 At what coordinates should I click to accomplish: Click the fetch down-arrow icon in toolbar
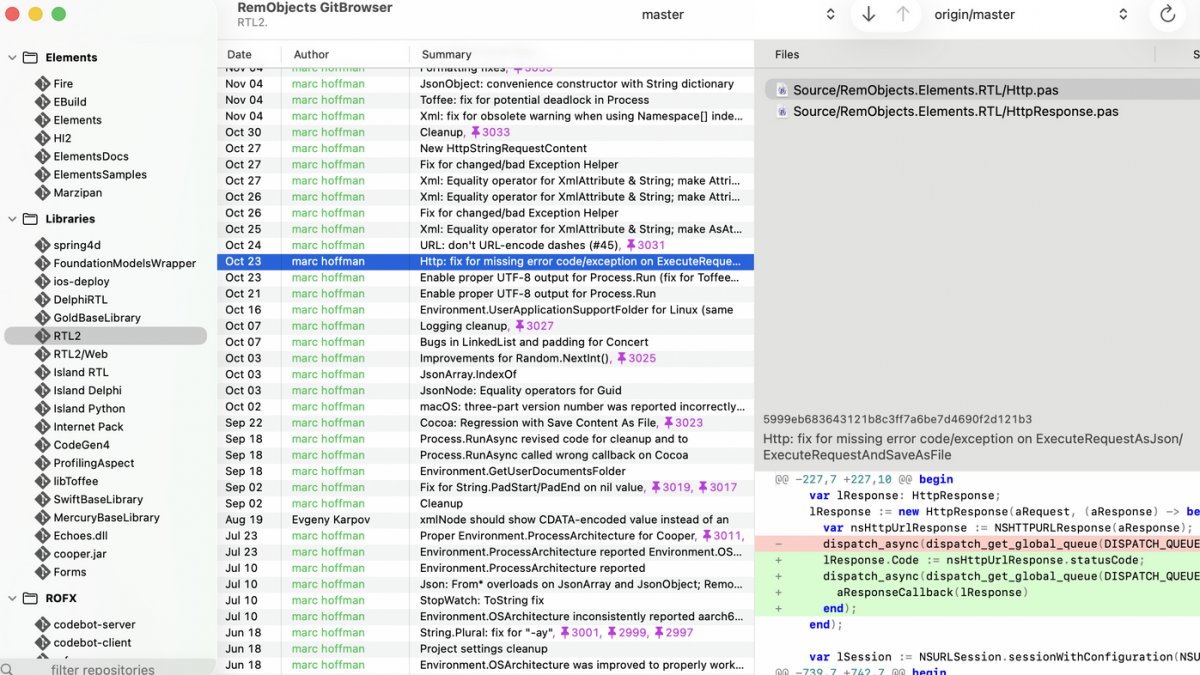(x=868, y=14)
